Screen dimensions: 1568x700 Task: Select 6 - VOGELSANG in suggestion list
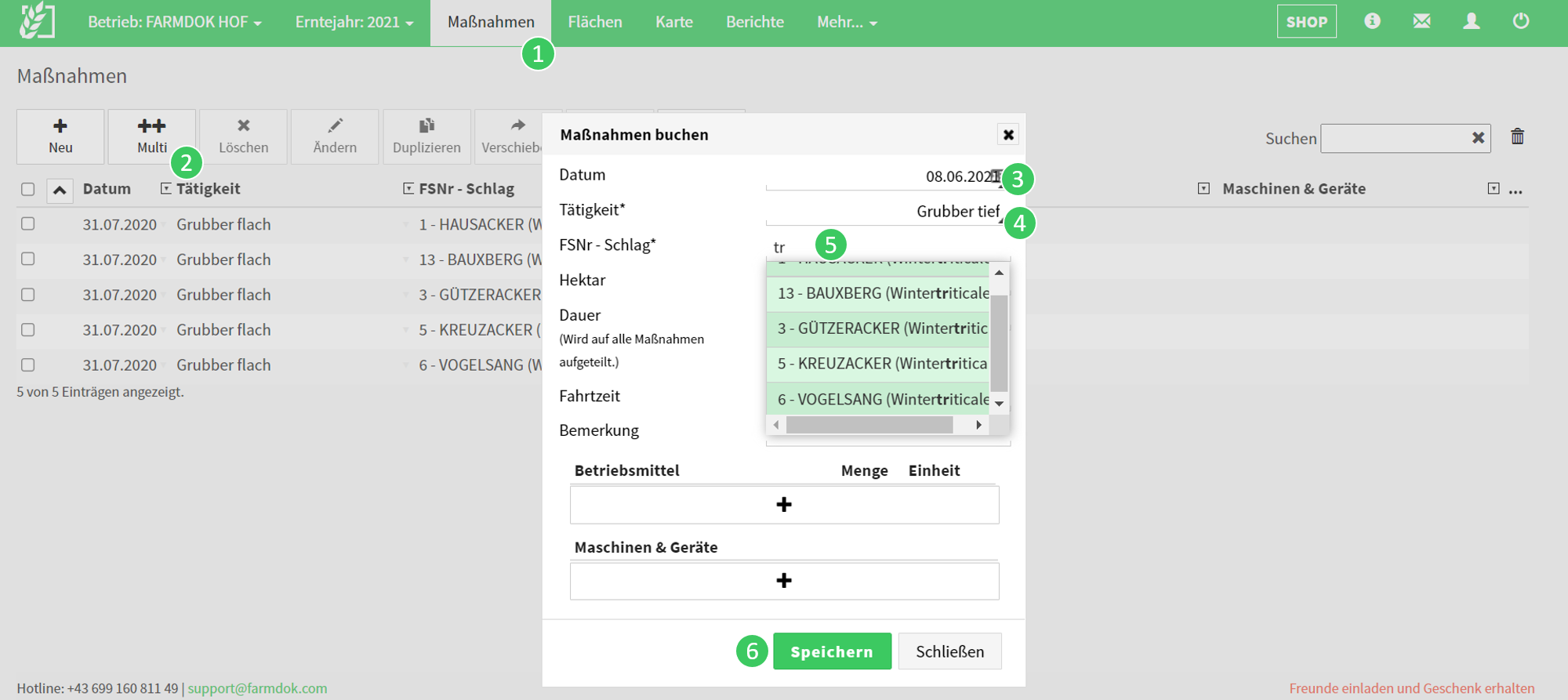click(878, 399)
